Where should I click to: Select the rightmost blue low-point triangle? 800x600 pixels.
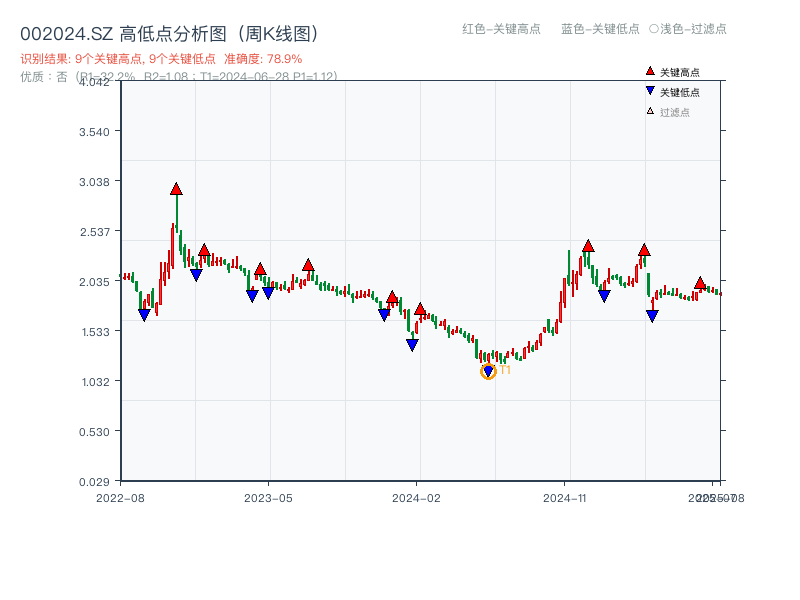[652, 316]
